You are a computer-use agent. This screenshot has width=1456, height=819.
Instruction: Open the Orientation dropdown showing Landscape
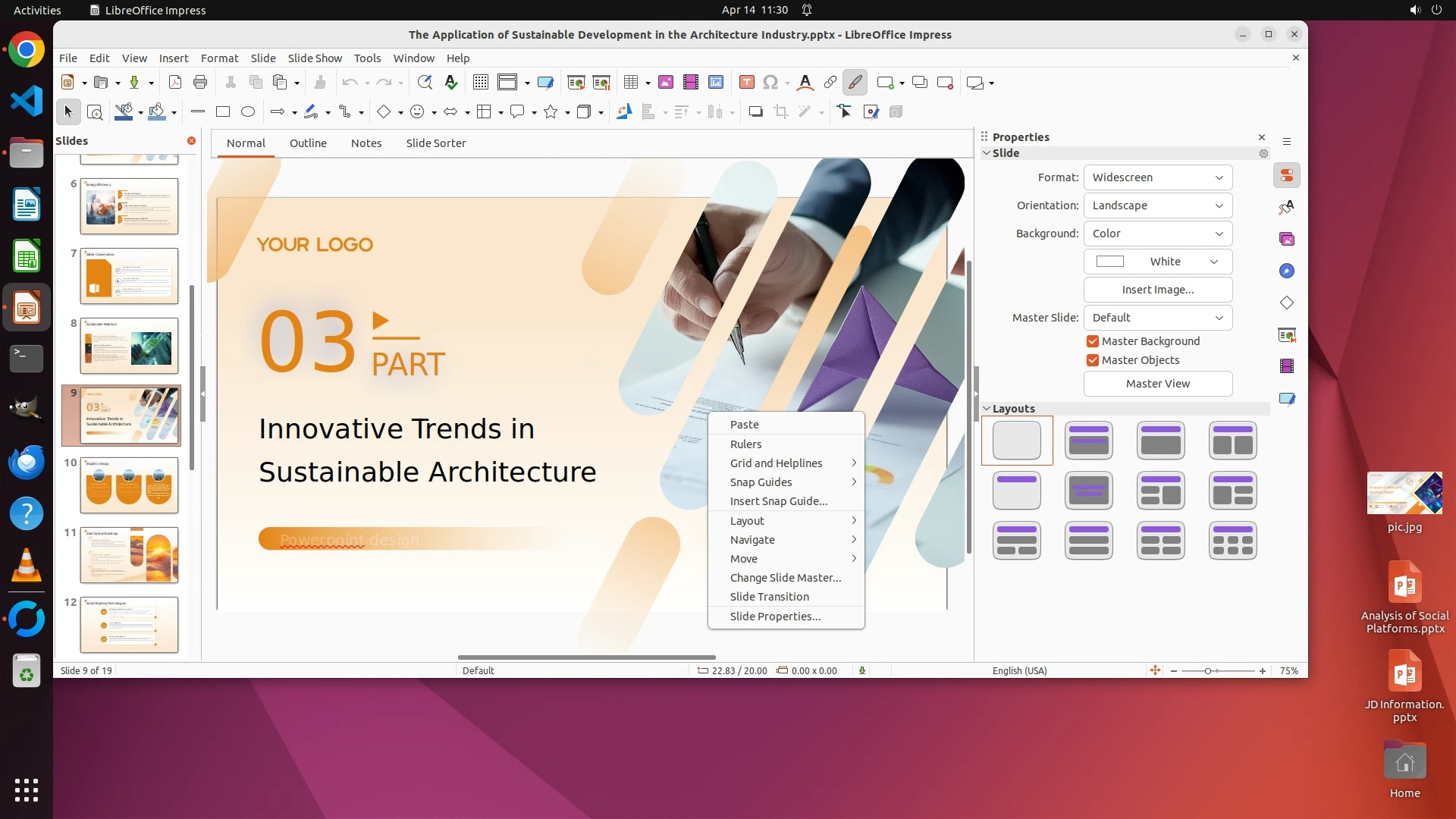coord(1157,206)
